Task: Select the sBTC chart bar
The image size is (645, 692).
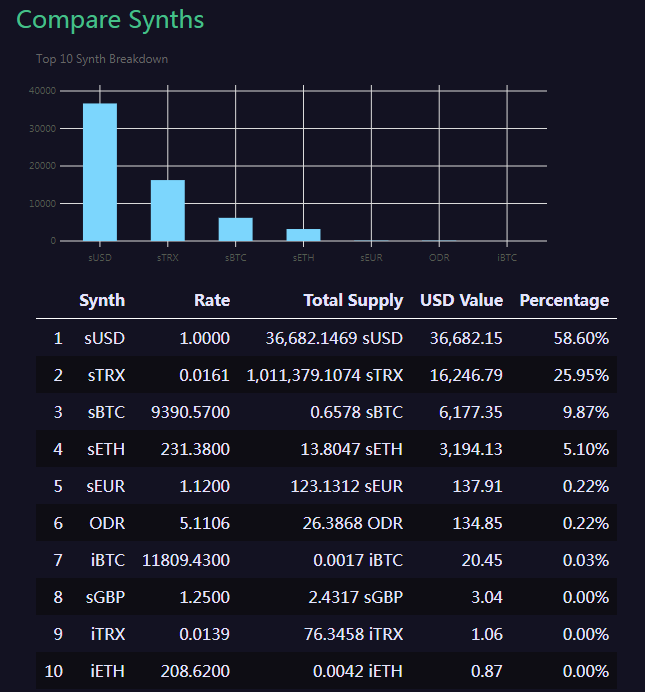Action: [236, 229]
